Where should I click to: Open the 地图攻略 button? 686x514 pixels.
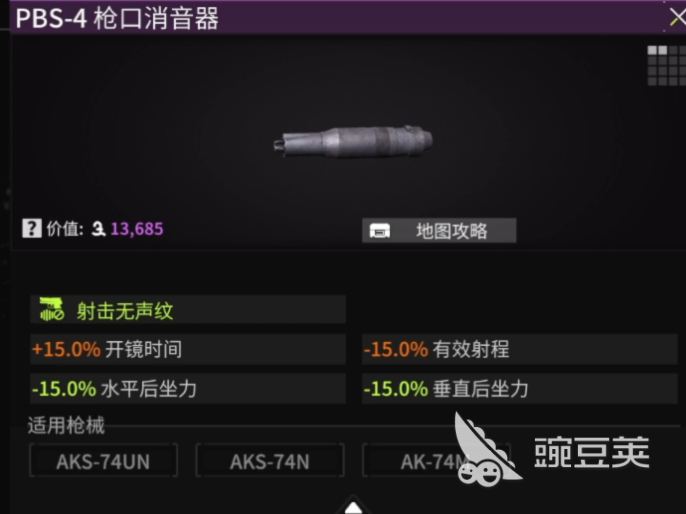tap(439, 231)
